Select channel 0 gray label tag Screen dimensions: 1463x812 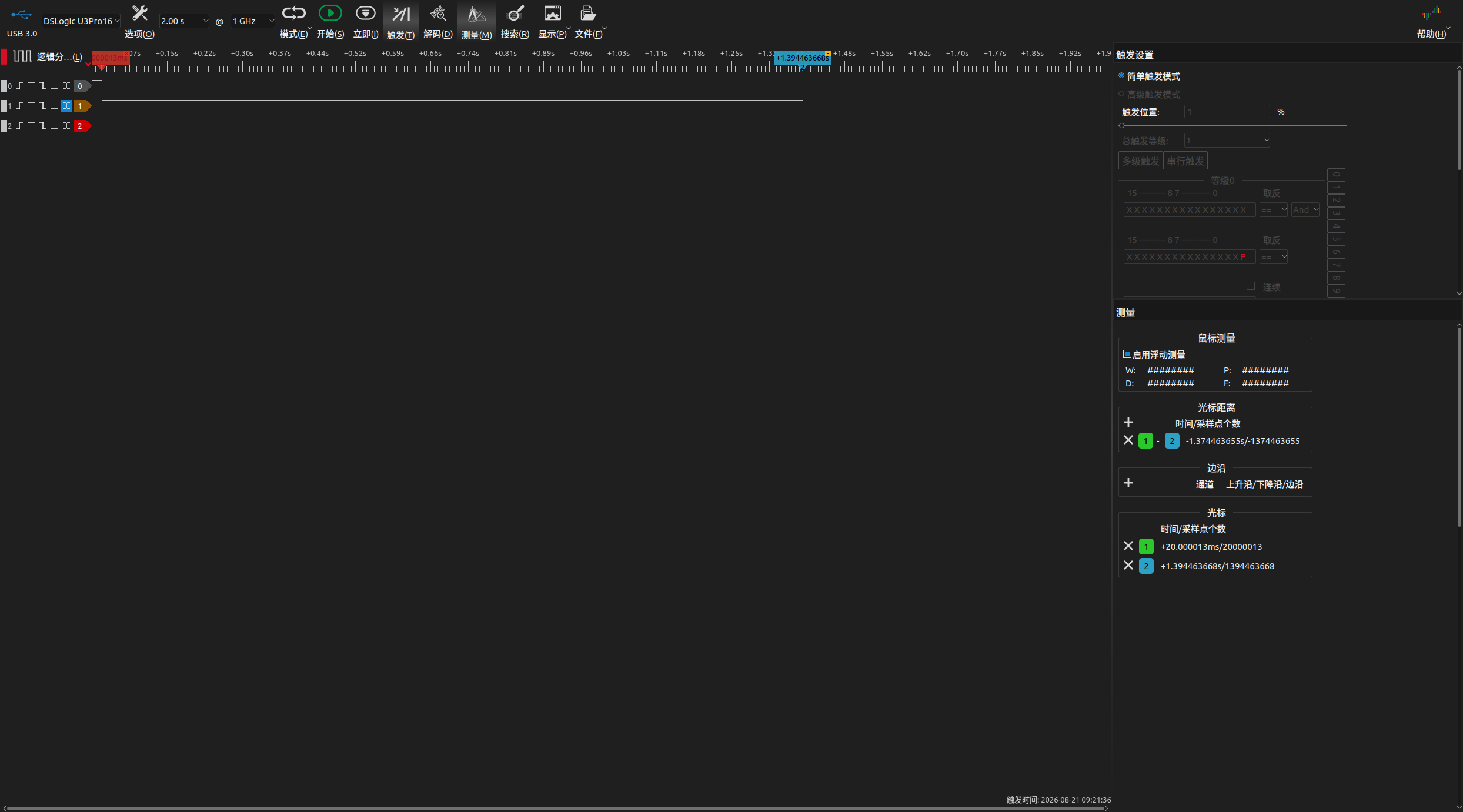click(x=82, y=86)
